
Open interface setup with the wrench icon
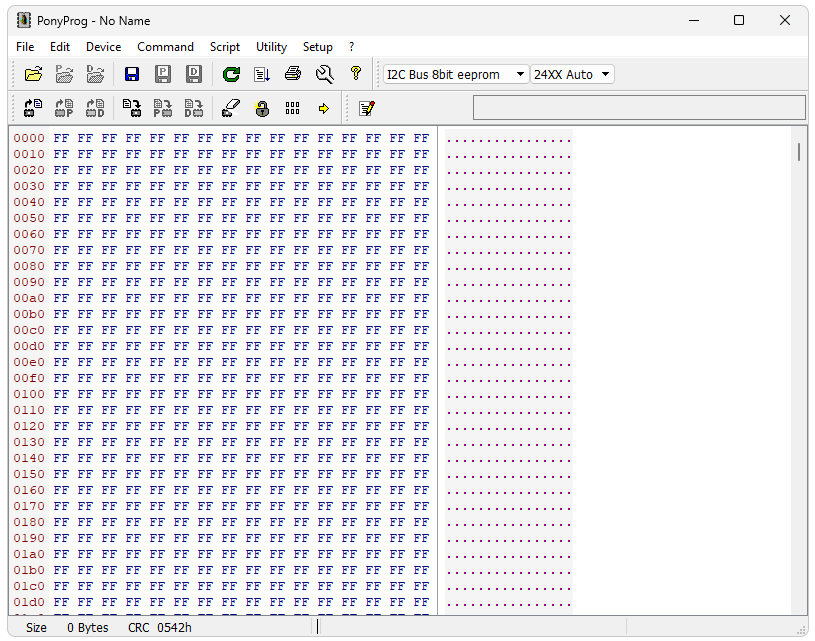coord(324,74)
